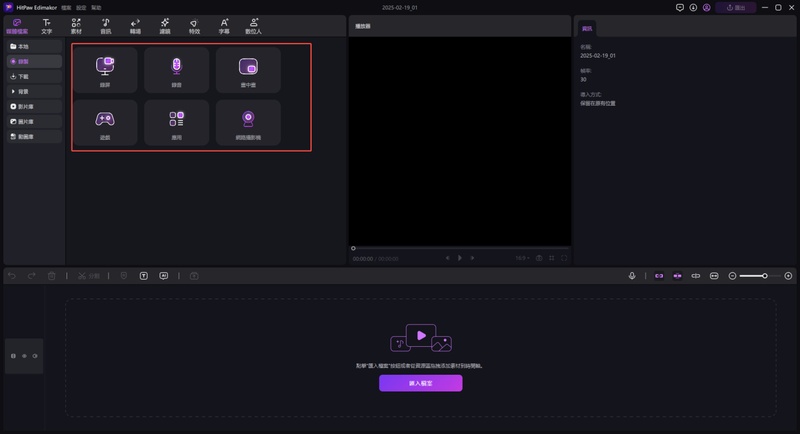800x434 pixels.
Task: Click the Export button in title bar
Action: tap(736, 8)
